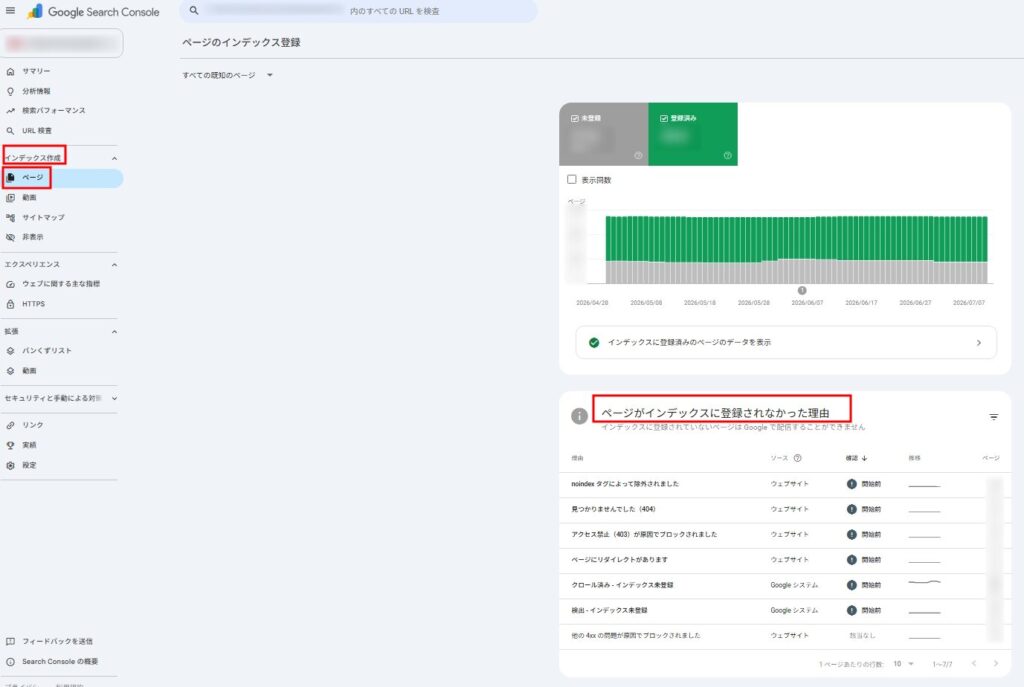This screenshot has height=687, width=1024.
Task: Collapse the インデックス作成 section
Action: tap(114, 159)
